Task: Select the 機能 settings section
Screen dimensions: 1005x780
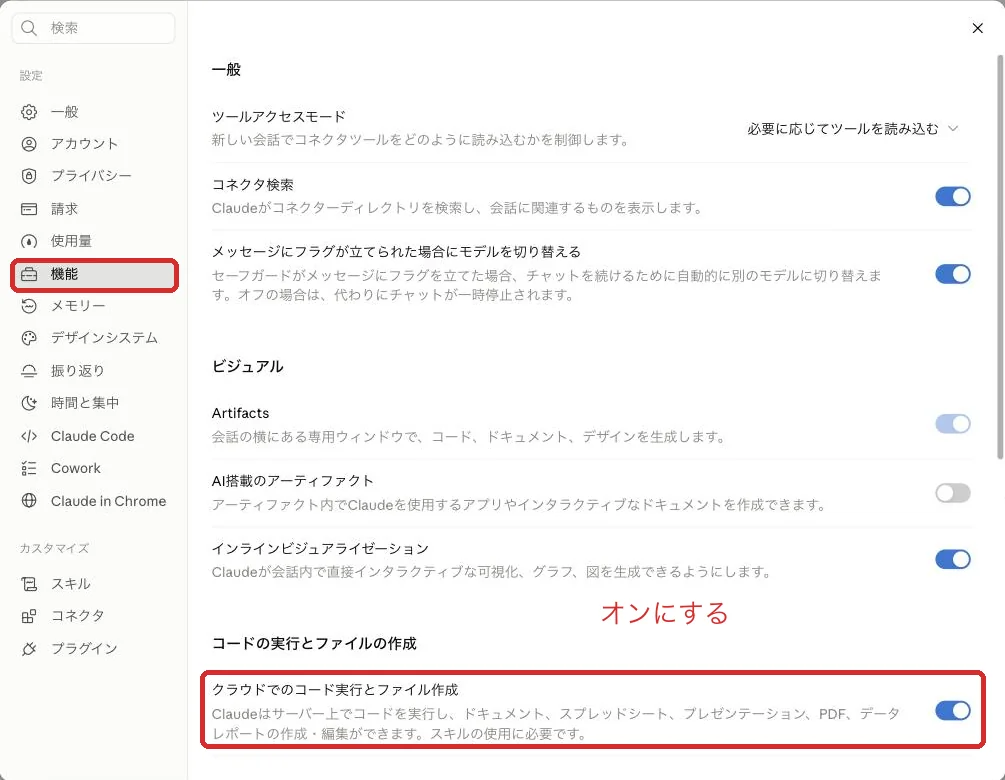Action: (x=94, y=274)
